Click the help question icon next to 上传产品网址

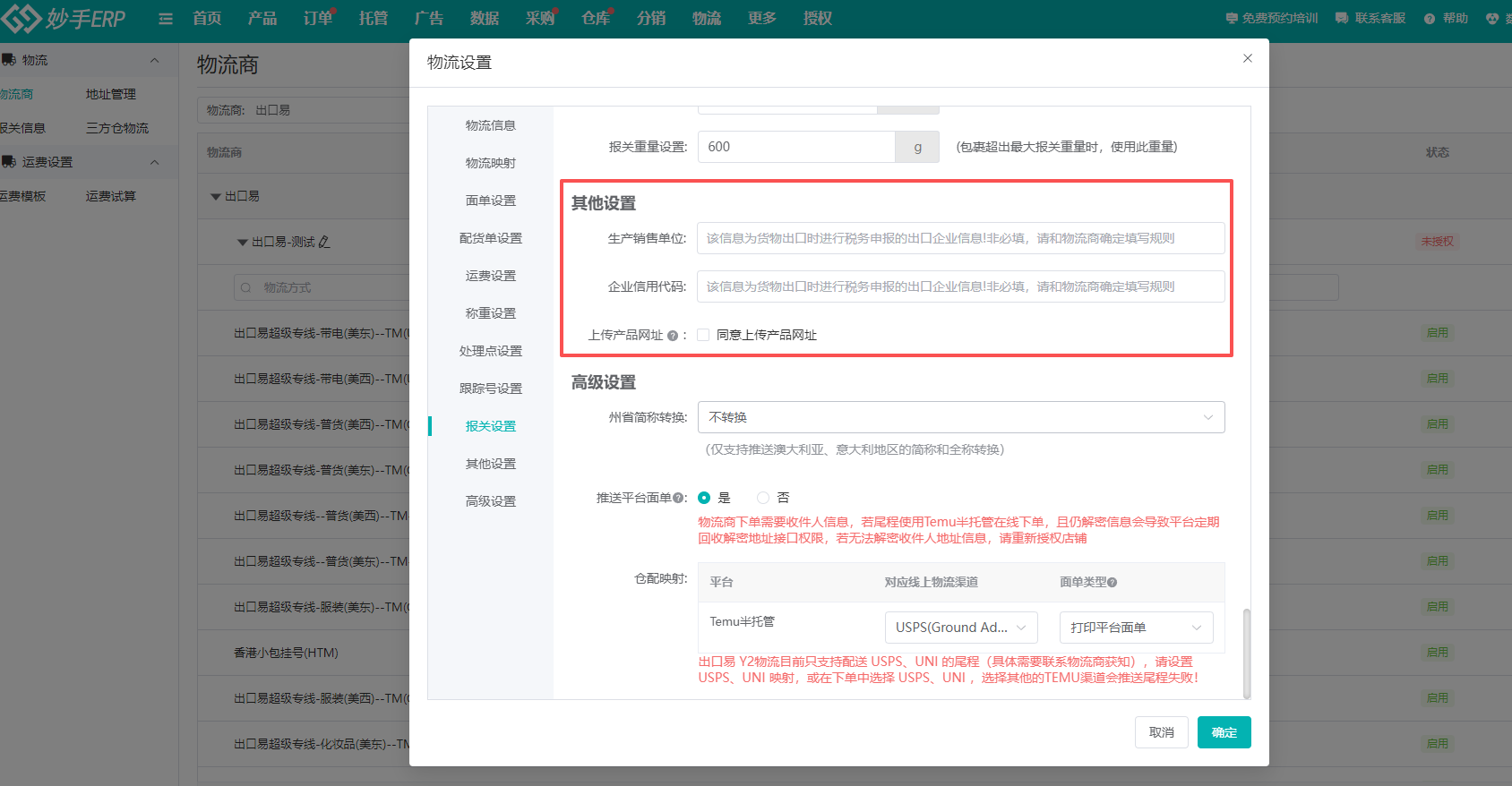[673, 336]
